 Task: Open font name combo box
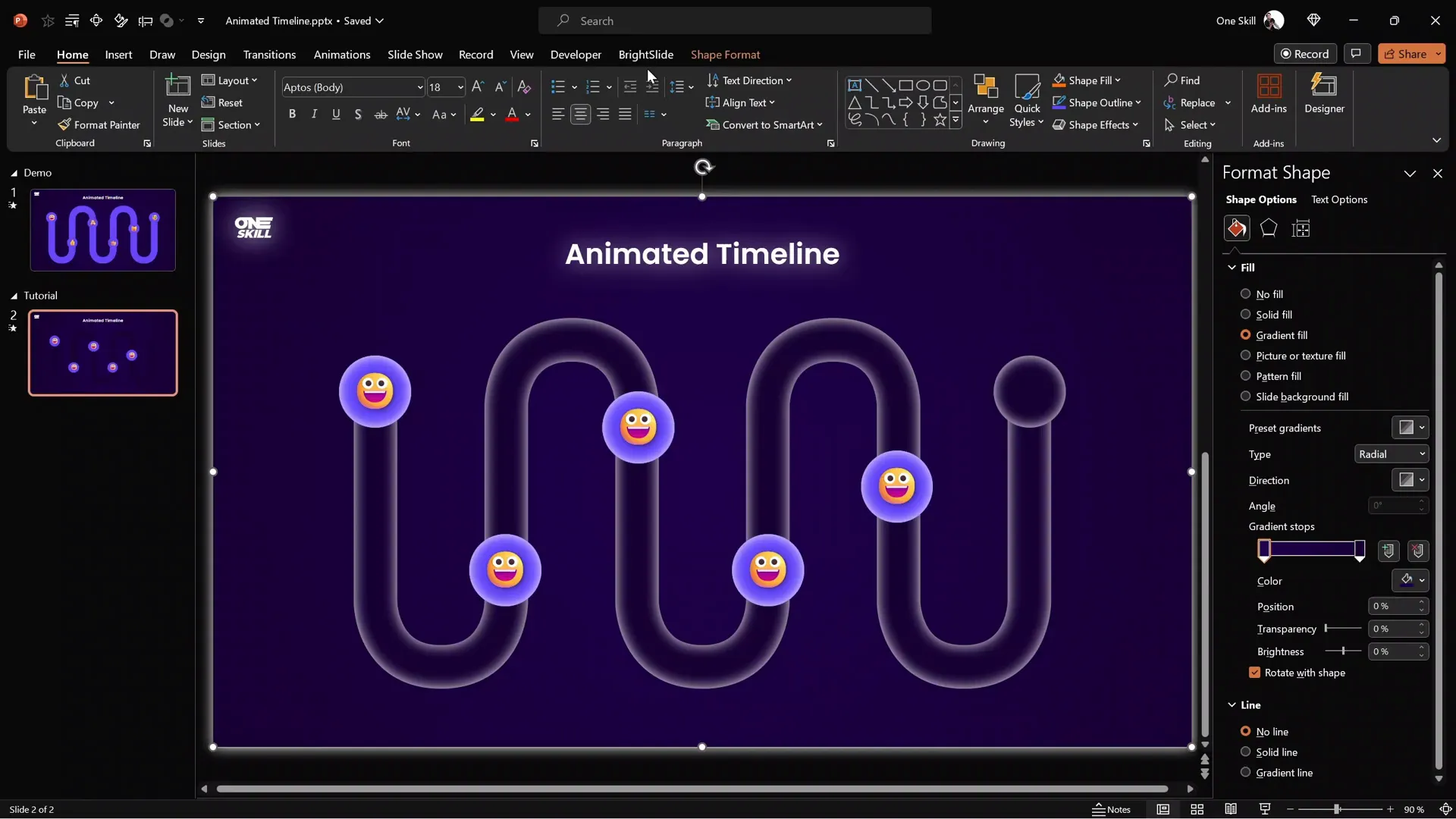coord(353,87)
